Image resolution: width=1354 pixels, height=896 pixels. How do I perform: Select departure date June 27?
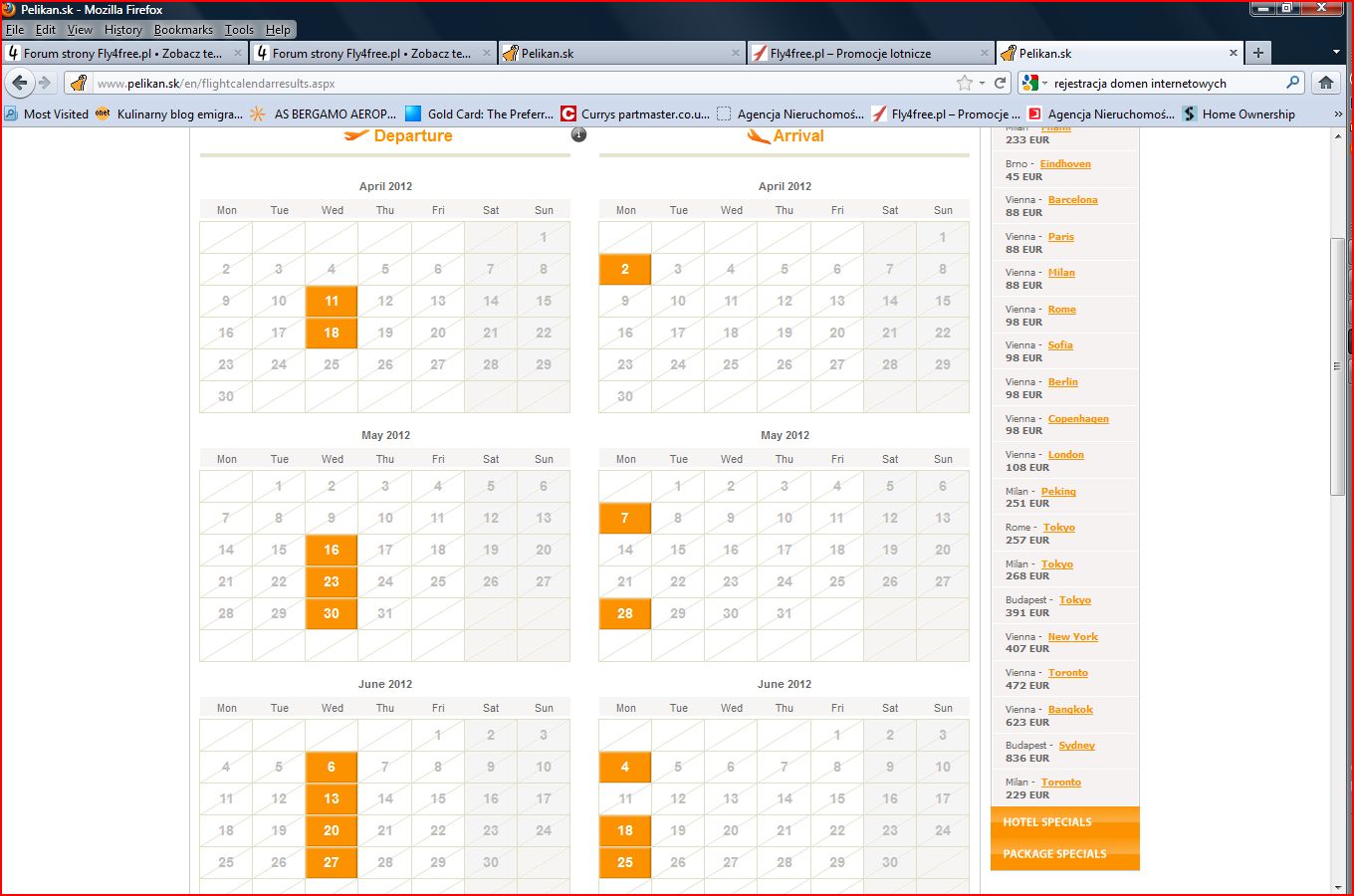pyautogui.click(x=332, y=862)
